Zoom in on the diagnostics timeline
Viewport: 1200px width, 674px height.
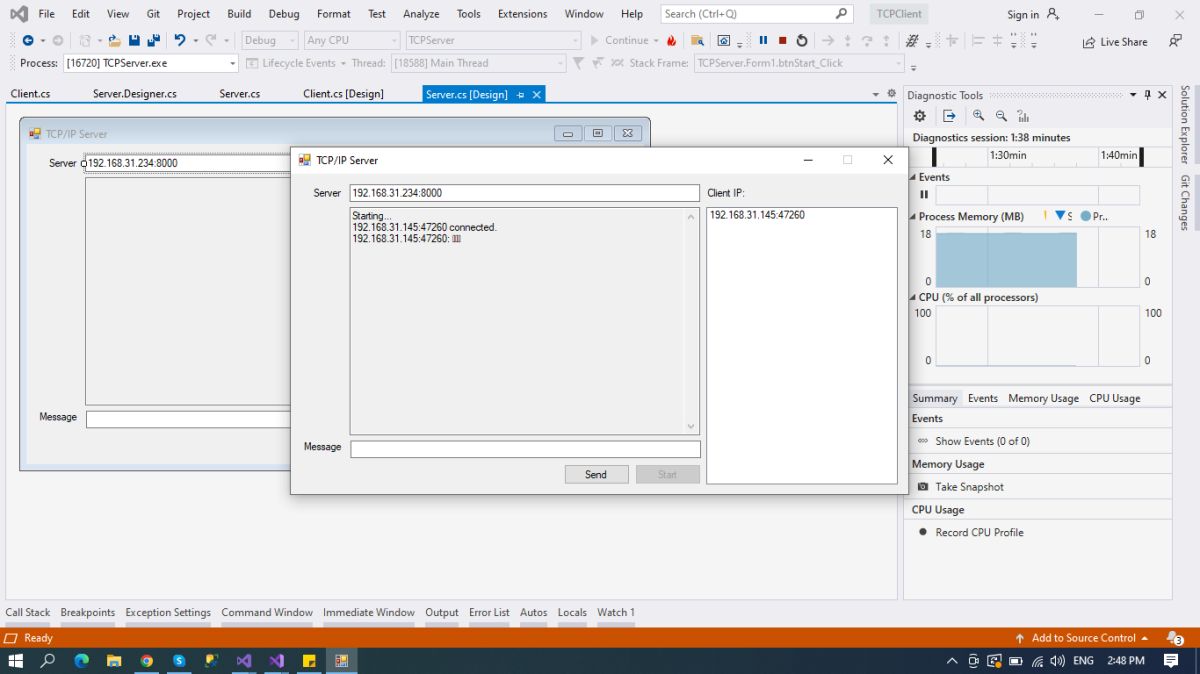[978, 116]
